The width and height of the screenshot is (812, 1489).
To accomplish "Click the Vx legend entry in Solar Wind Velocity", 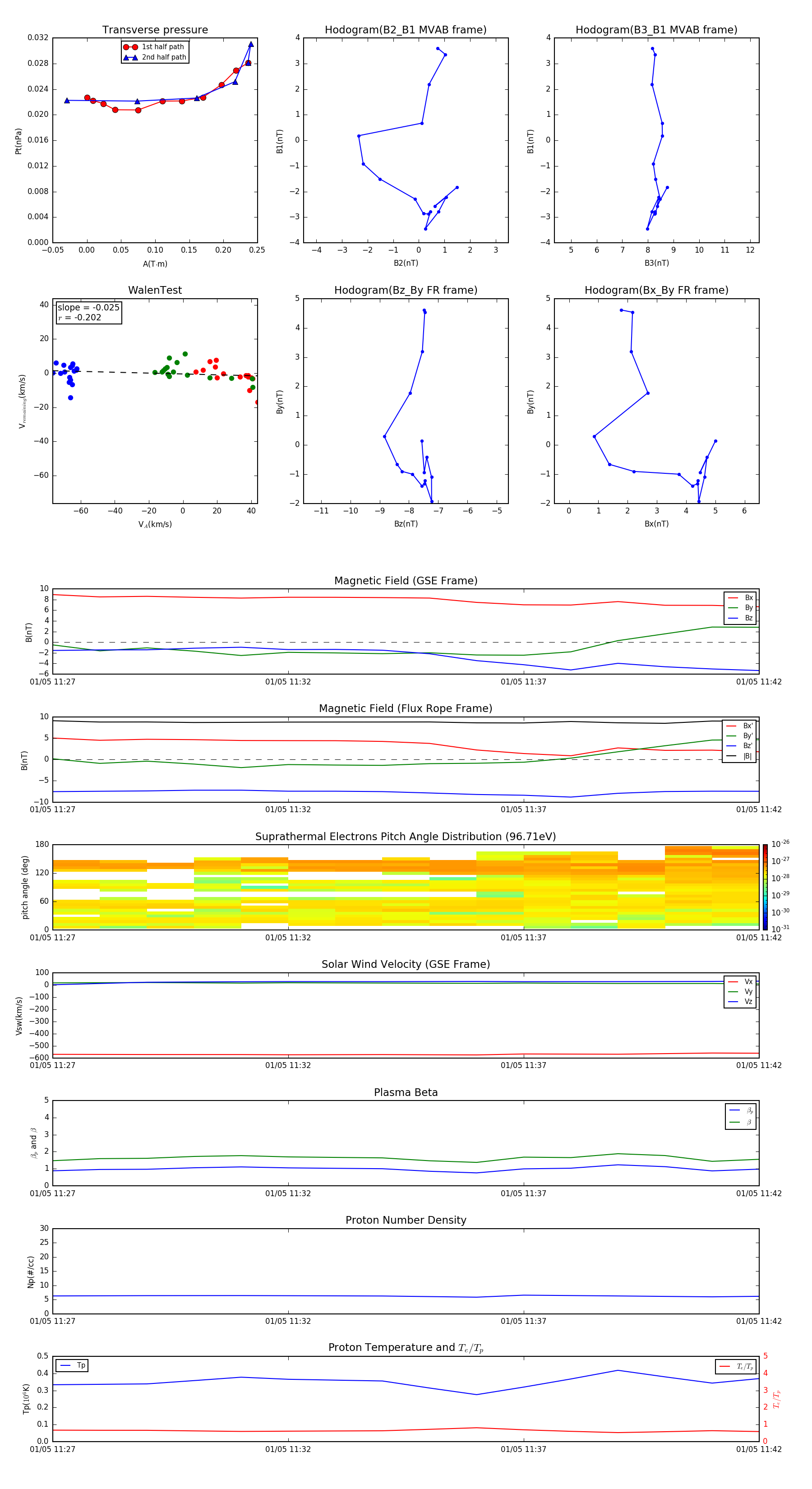I will tap(740, 981).
